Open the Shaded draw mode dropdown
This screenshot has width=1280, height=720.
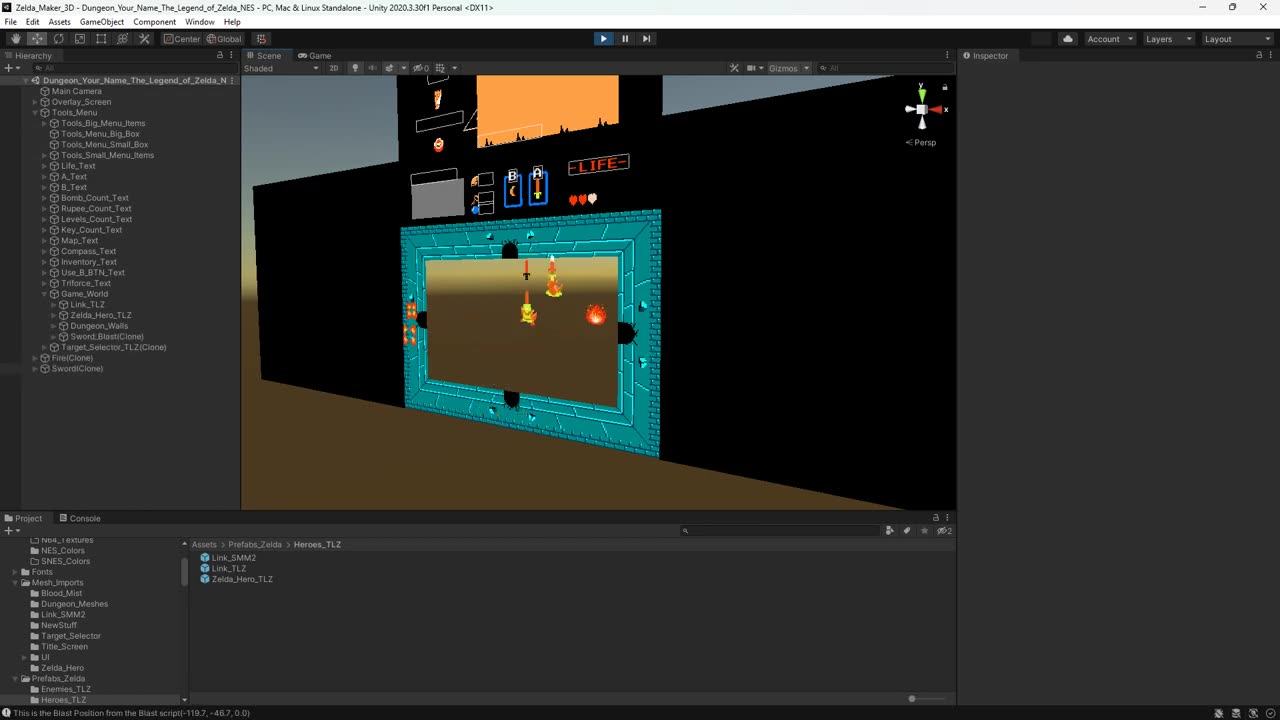tap(281, 68)
